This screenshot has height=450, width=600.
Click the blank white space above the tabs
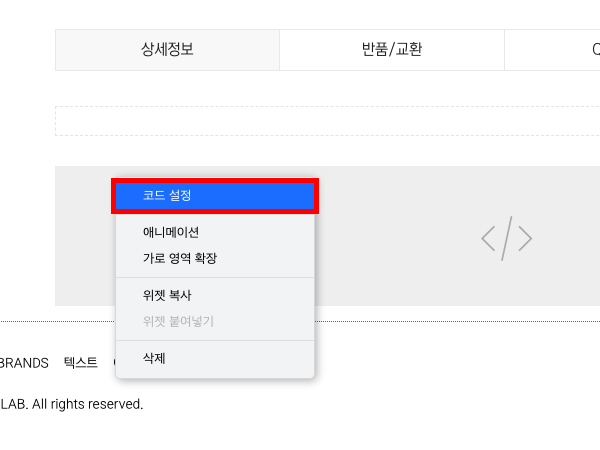pos(300,14)
